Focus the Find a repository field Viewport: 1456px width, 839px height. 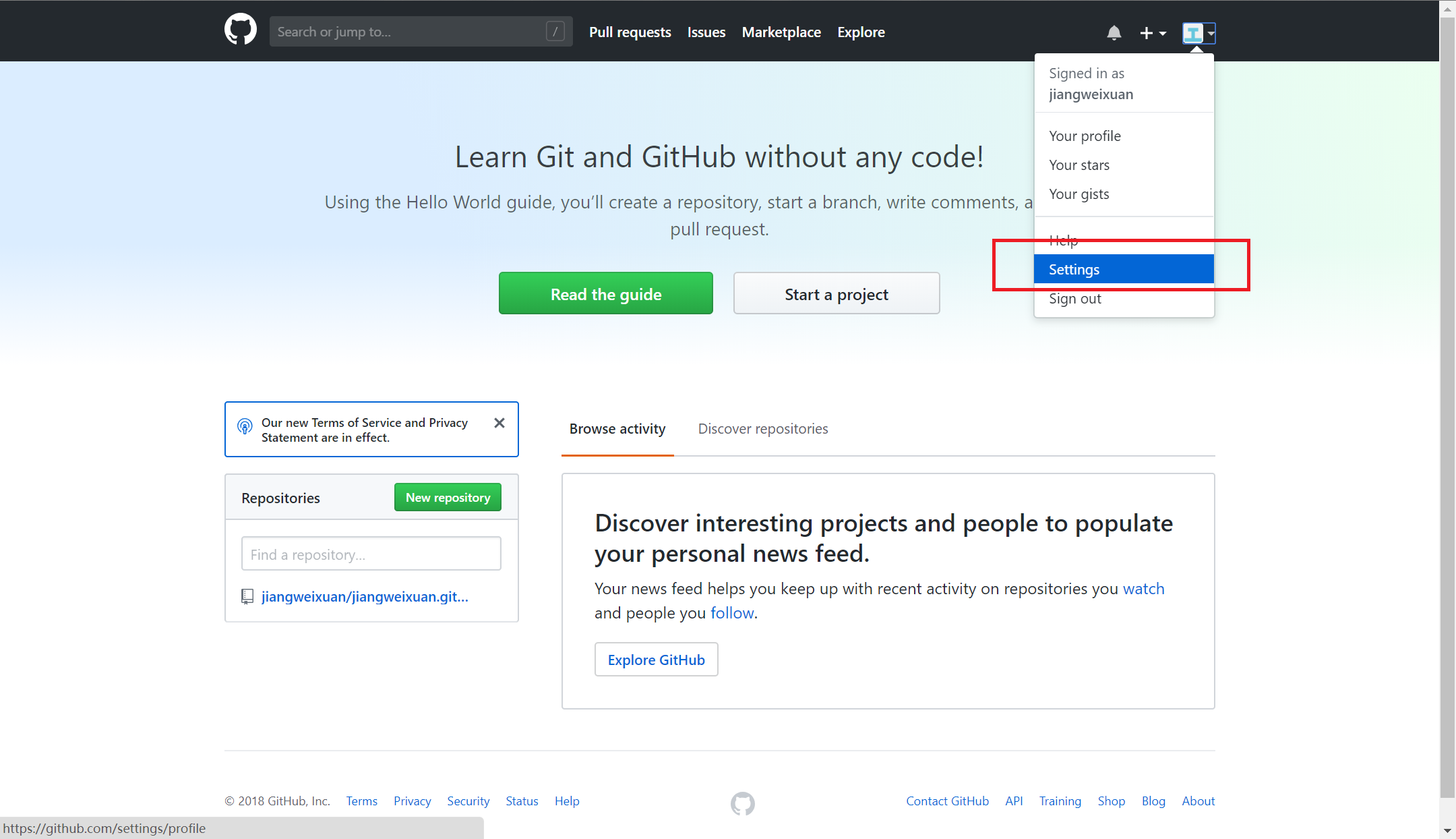pyautogui.click(x=371, y=554)
